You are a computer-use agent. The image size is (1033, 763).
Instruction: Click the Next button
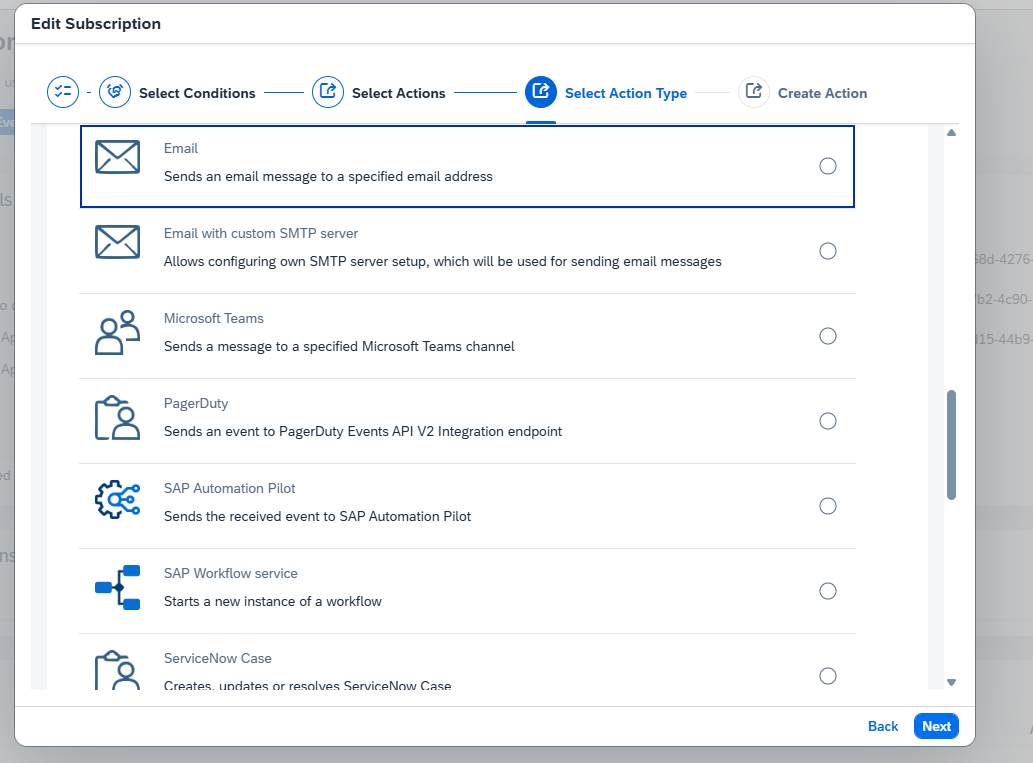[936, 726]
